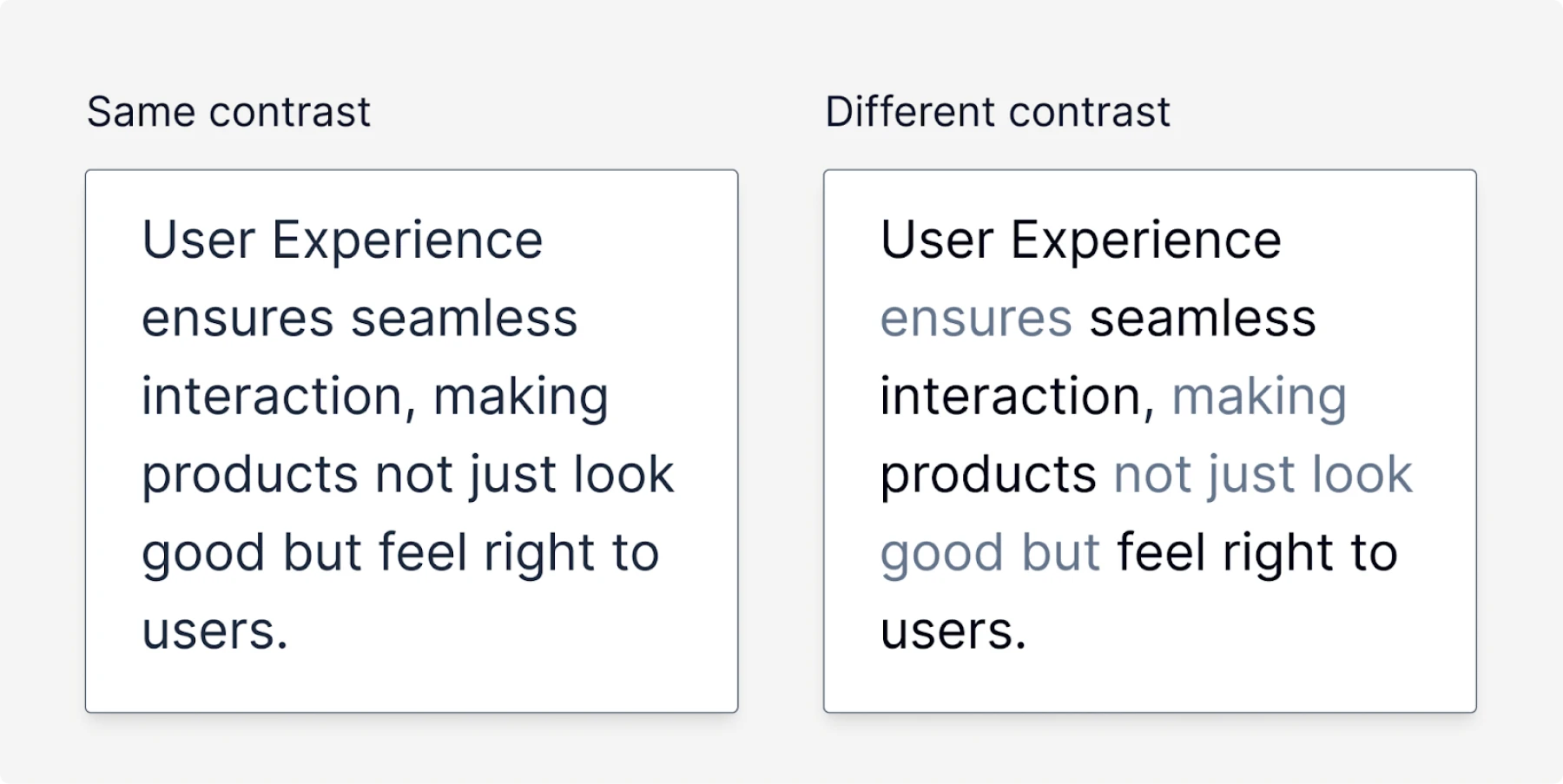Select the gray word "making"
This screenshot has height=784, width=1563.
point(1259,398)
